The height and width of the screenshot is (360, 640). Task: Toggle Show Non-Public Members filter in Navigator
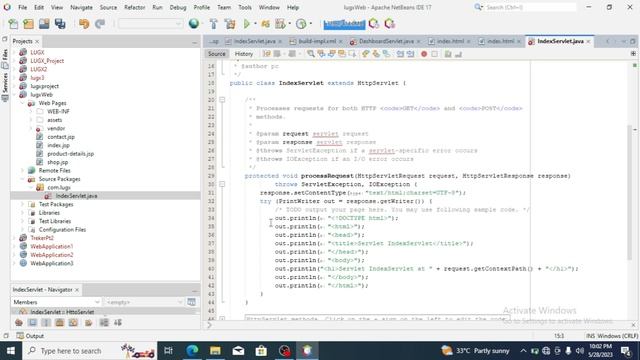coord(60,323)
